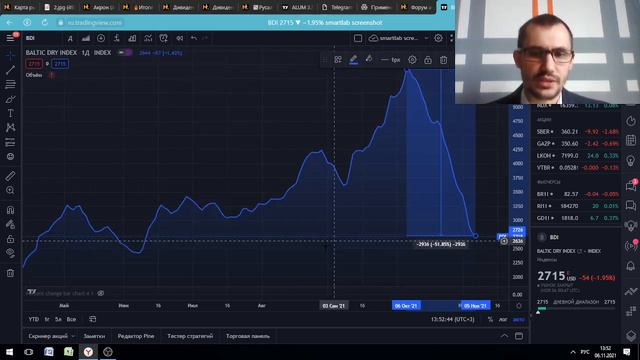Open the Windows Start menu
Viewport: 640px width, 360px height.
tap(9, 352)
